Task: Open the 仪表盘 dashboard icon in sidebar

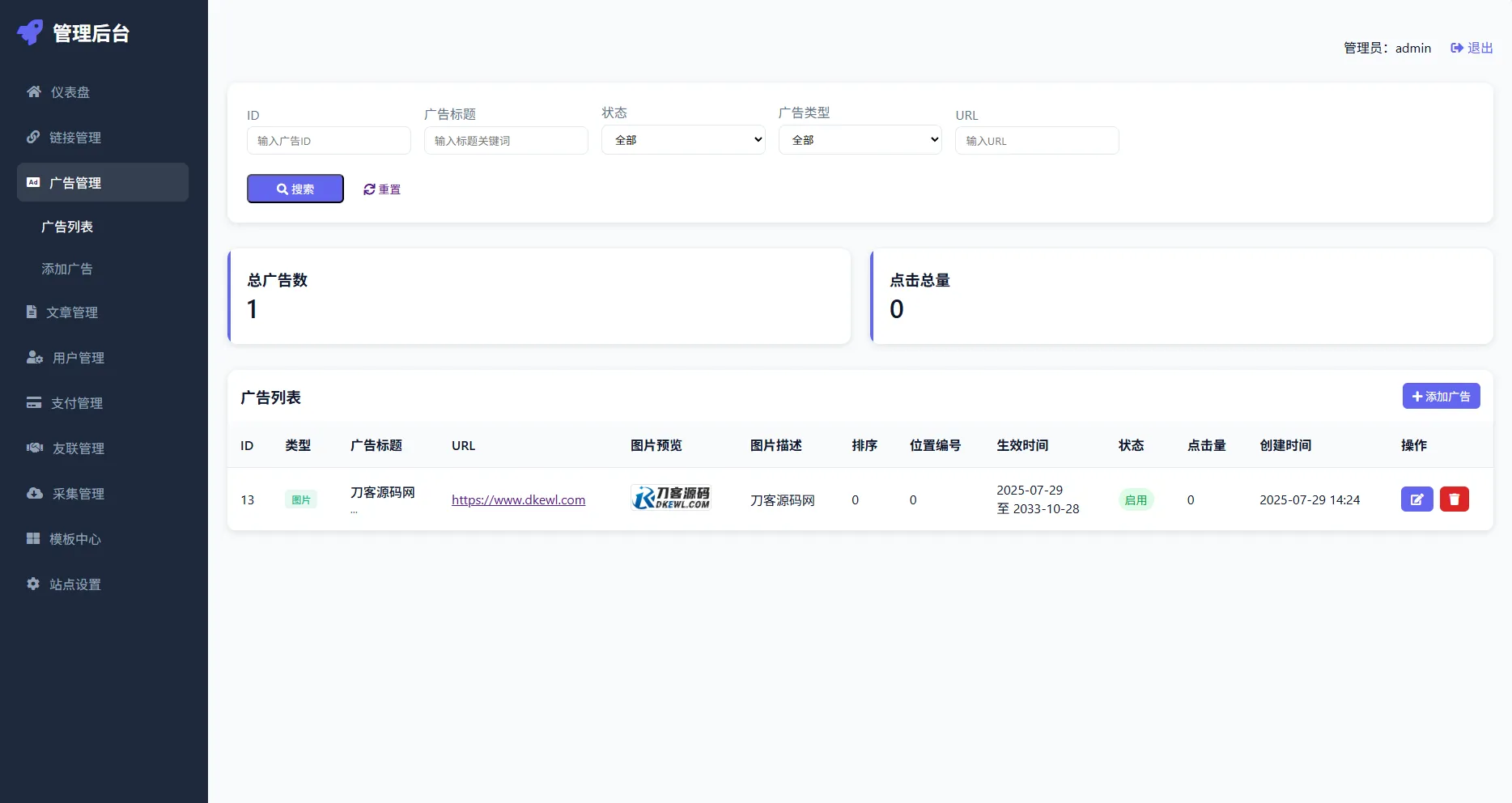Action: click(33, 91)
